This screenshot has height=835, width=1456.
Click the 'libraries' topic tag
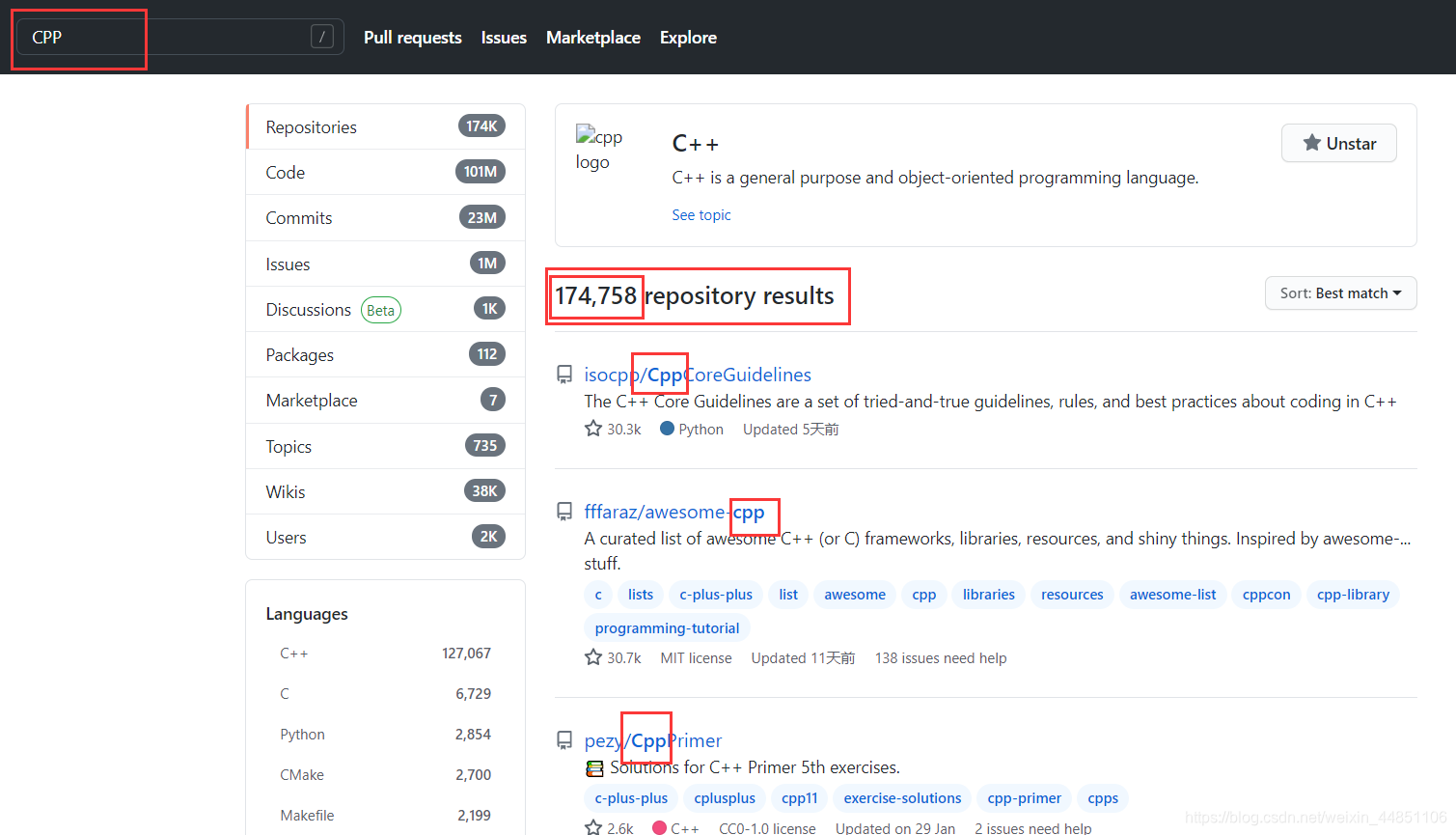point(989,595)
